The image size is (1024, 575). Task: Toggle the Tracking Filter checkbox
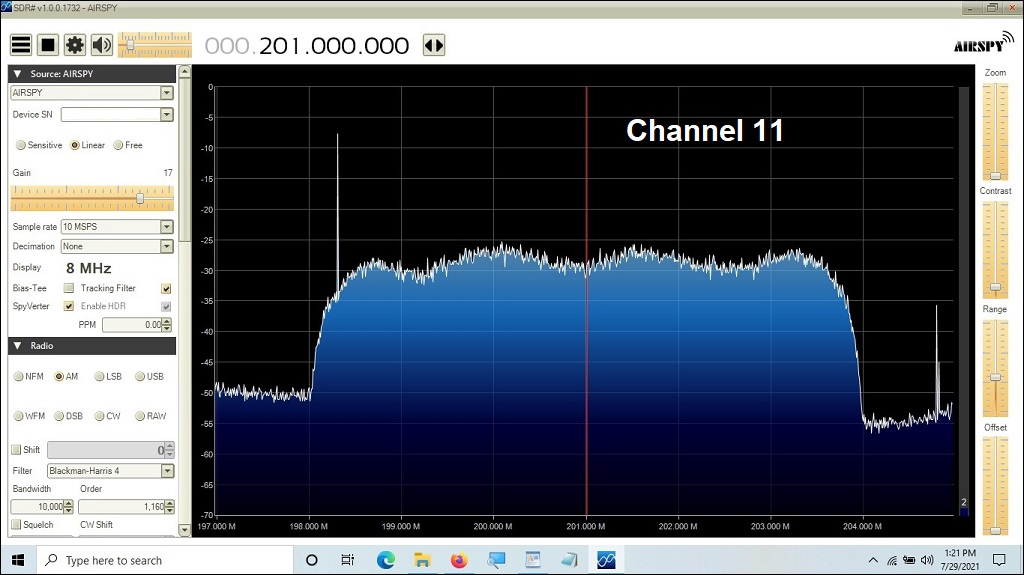point(167,288)
